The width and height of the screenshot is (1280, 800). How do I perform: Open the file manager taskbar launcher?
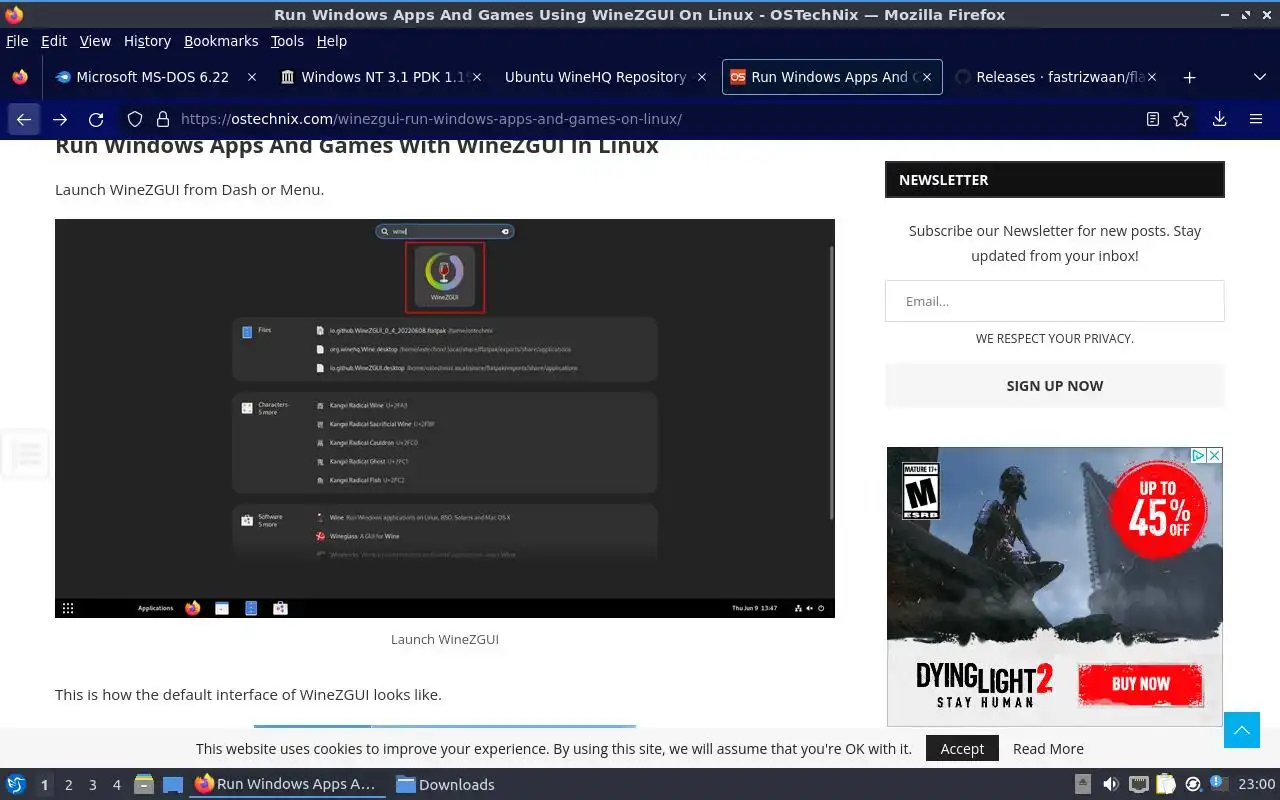[x=144, y=784]
